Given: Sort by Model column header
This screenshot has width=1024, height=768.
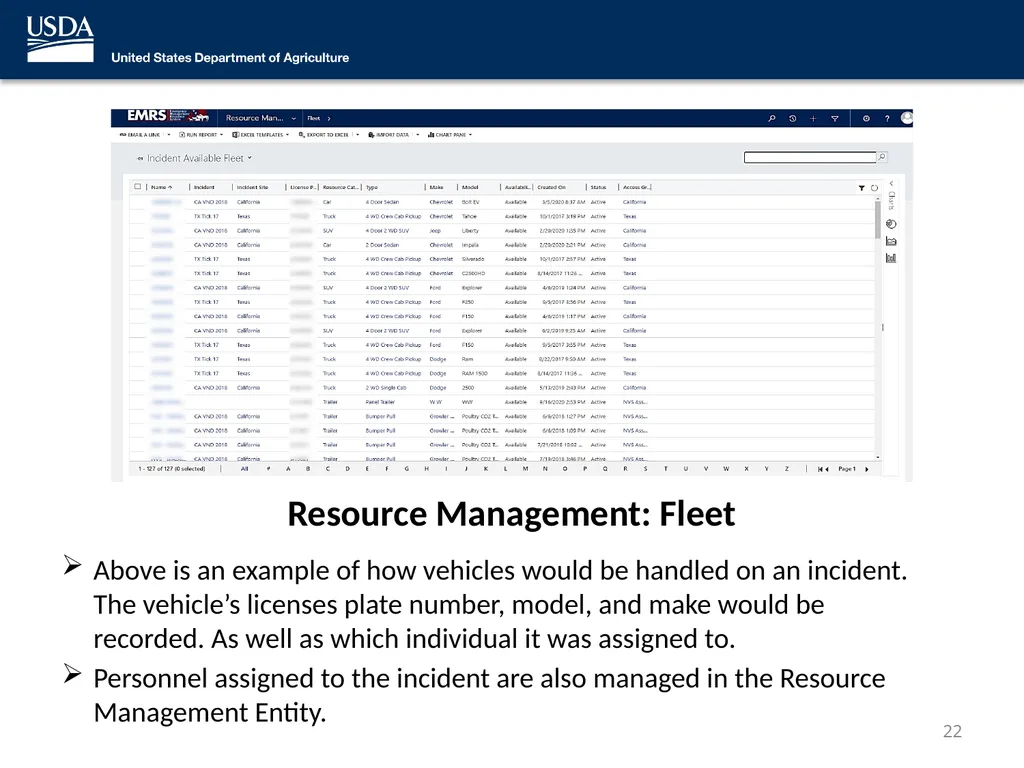Looking at the screenshot, I should point(470,187).
